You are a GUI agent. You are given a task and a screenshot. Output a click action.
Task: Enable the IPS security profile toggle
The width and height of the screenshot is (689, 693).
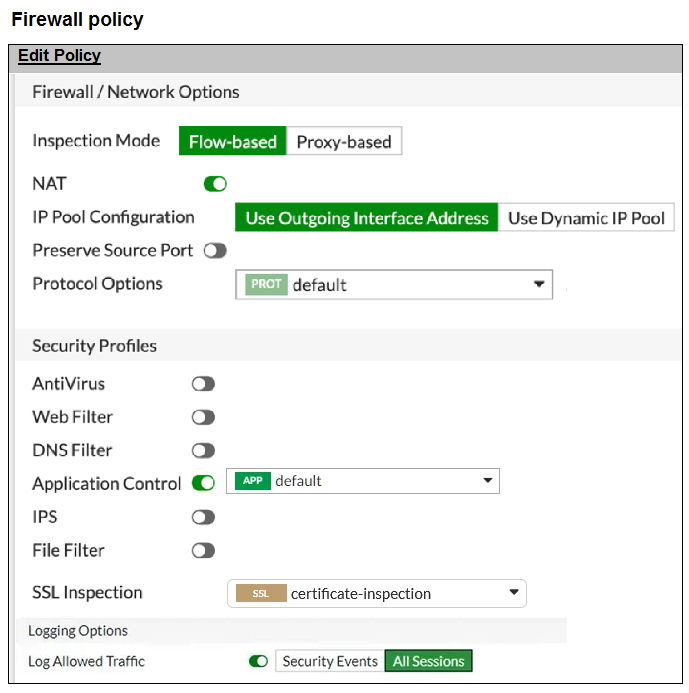[x=204, y=517]
